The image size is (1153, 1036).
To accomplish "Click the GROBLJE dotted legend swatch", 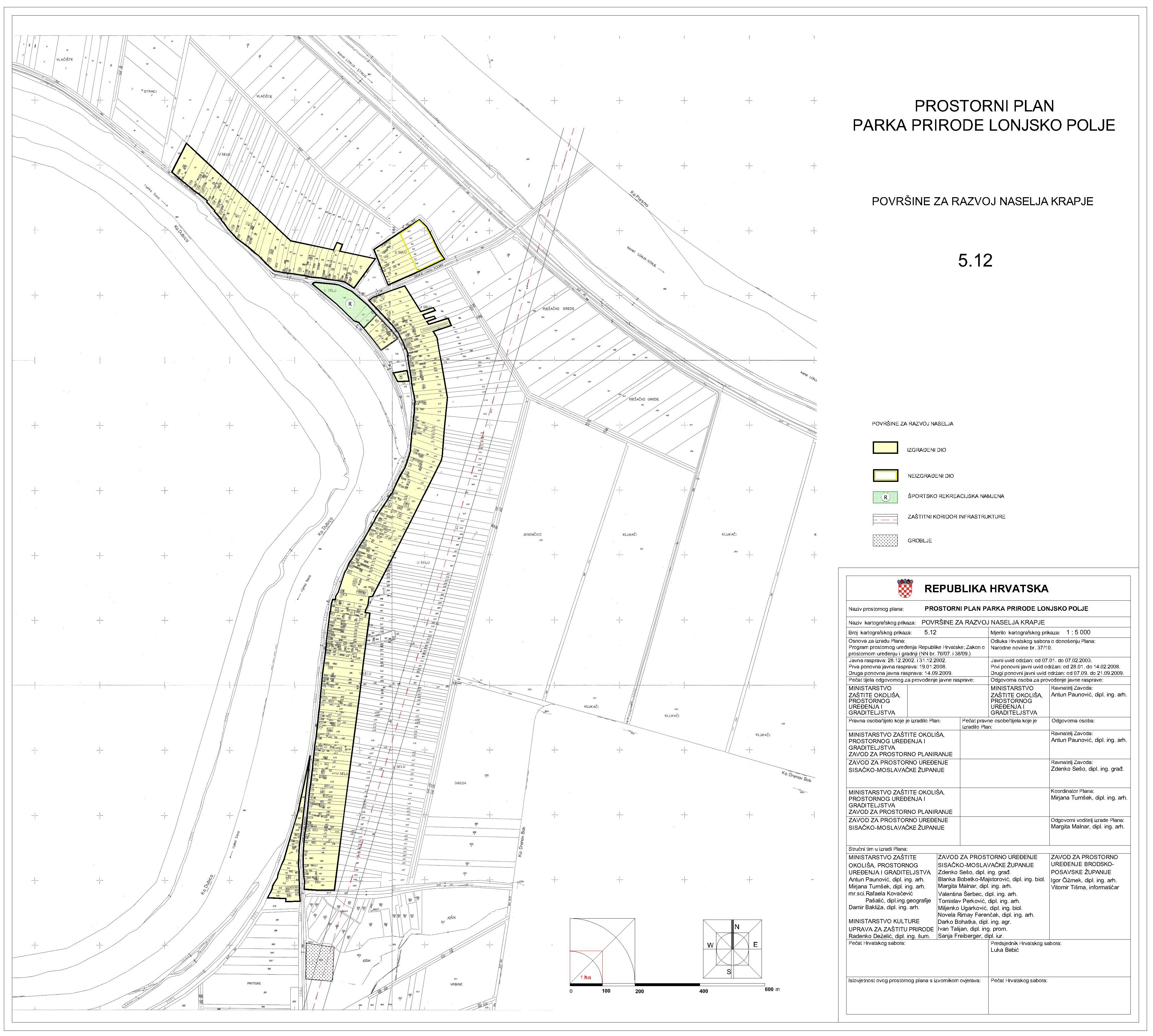I will 885,541.
